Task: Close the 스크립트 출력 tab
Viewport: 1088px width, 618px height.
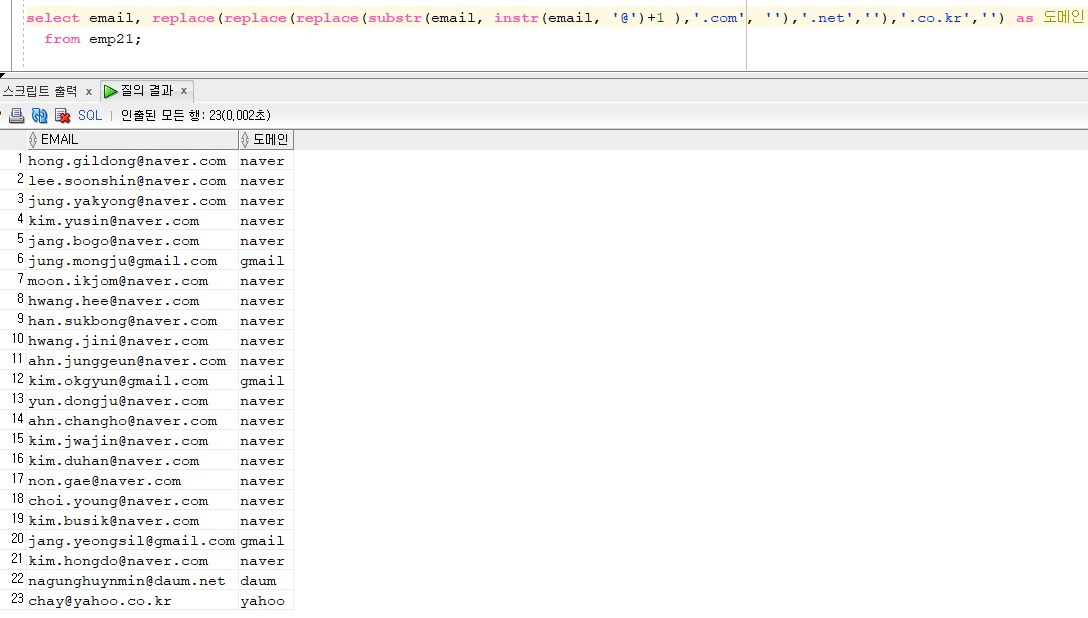Action: tap(89, 92)
